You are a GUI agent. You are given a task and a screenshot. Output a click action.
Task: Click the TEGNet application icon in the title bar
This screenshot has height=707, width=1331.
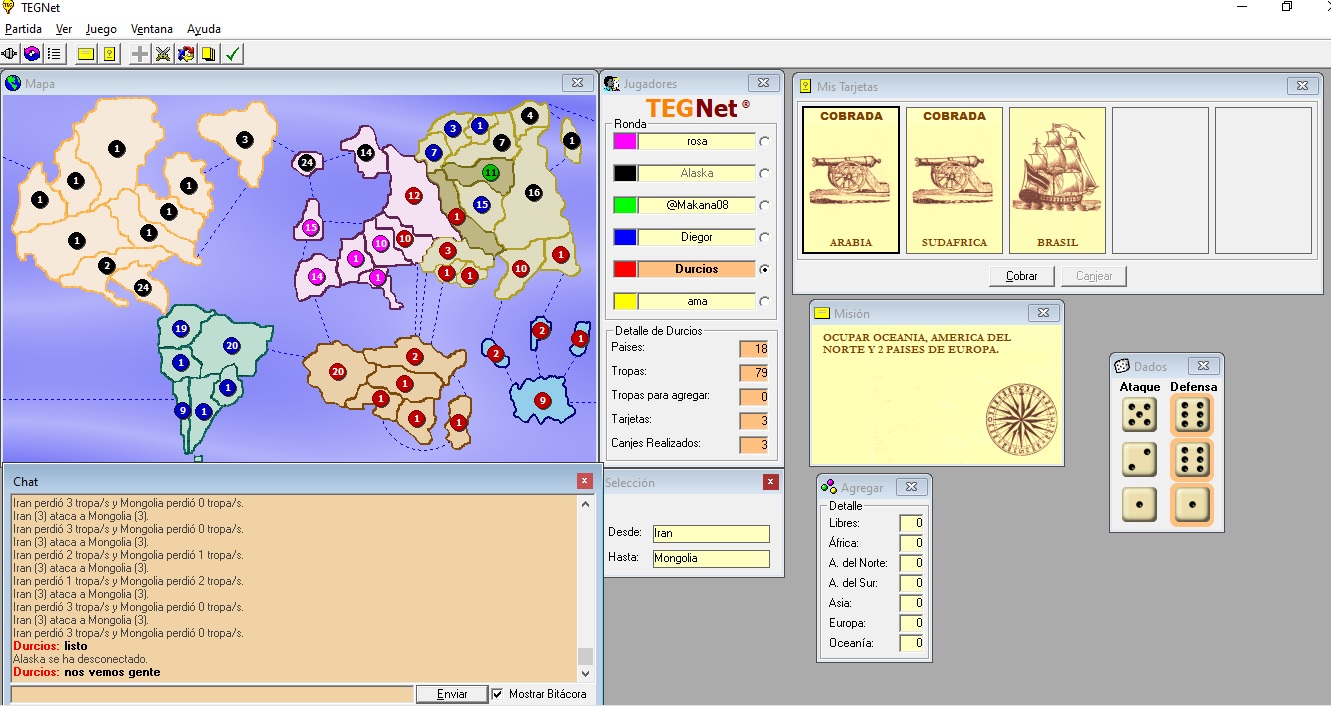coord(9,7)
